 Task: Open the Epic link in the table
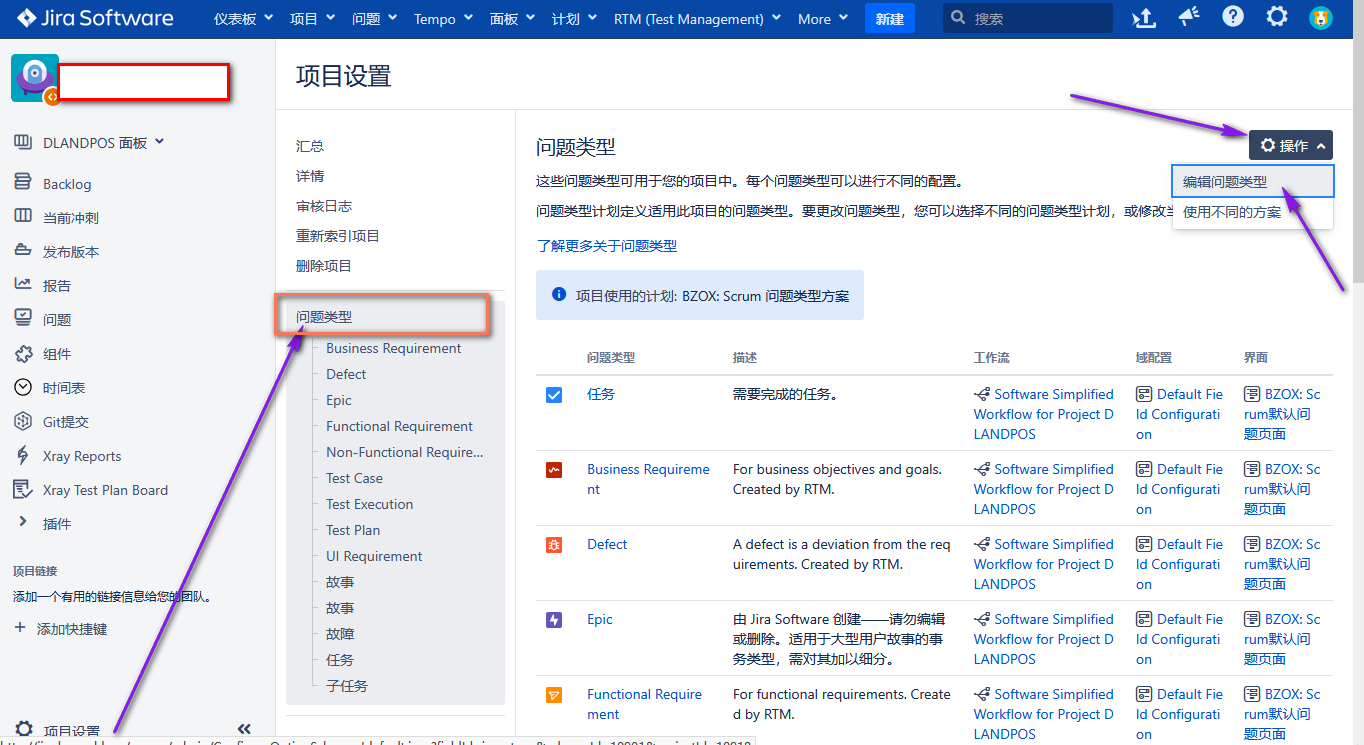(x=600, y=619)
